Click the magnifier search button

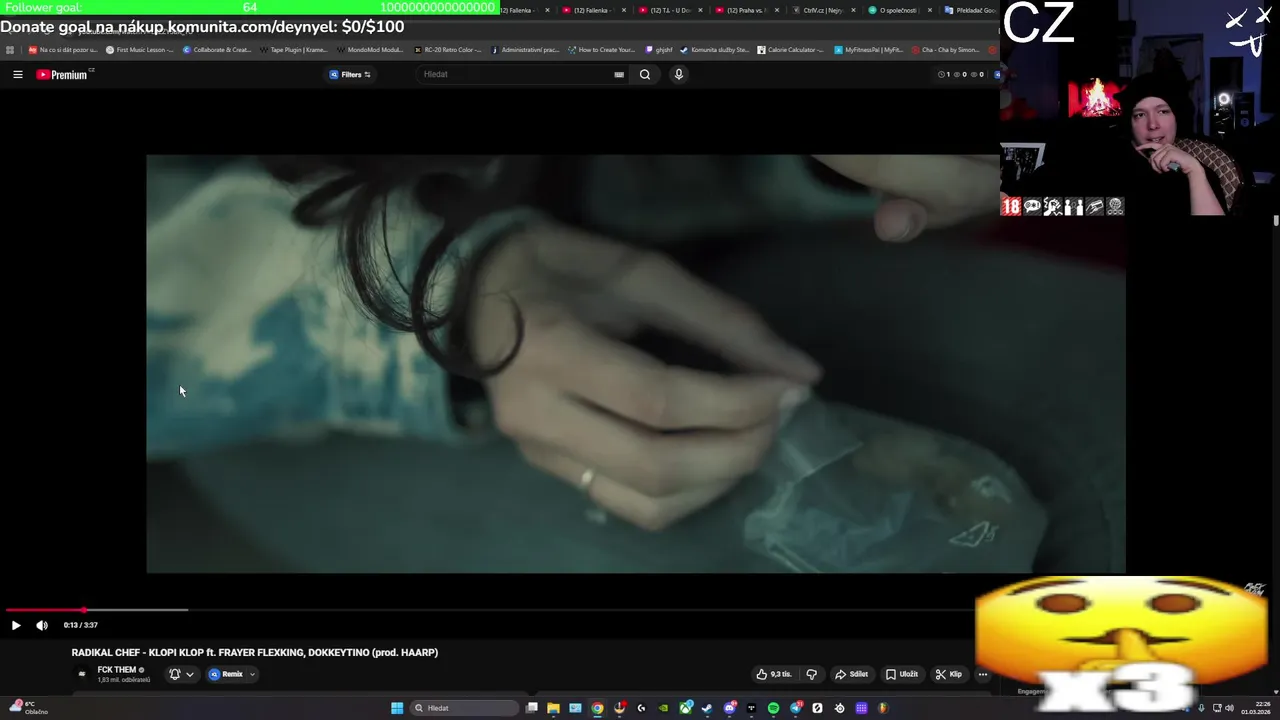tap(645, 74)
